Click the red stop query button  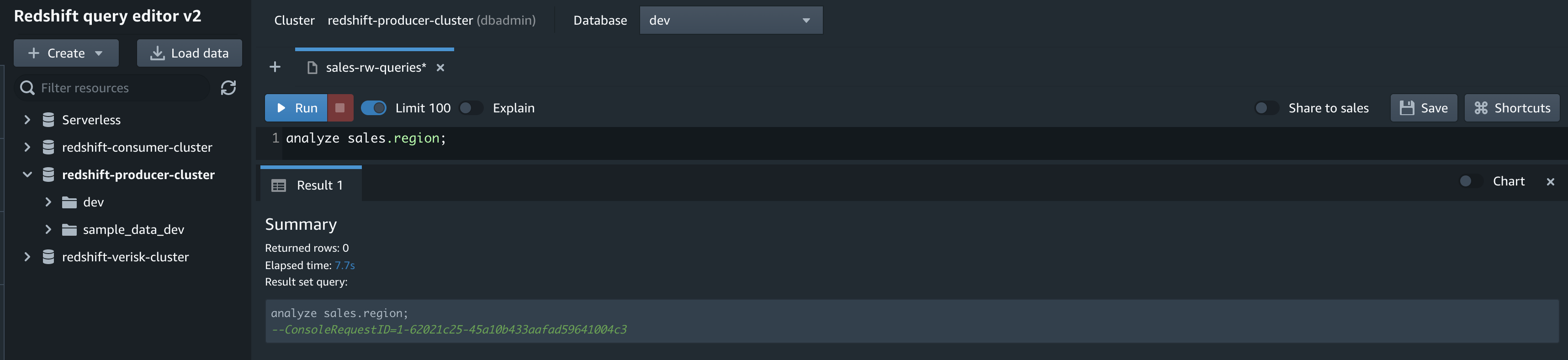[x=340, y=108]
